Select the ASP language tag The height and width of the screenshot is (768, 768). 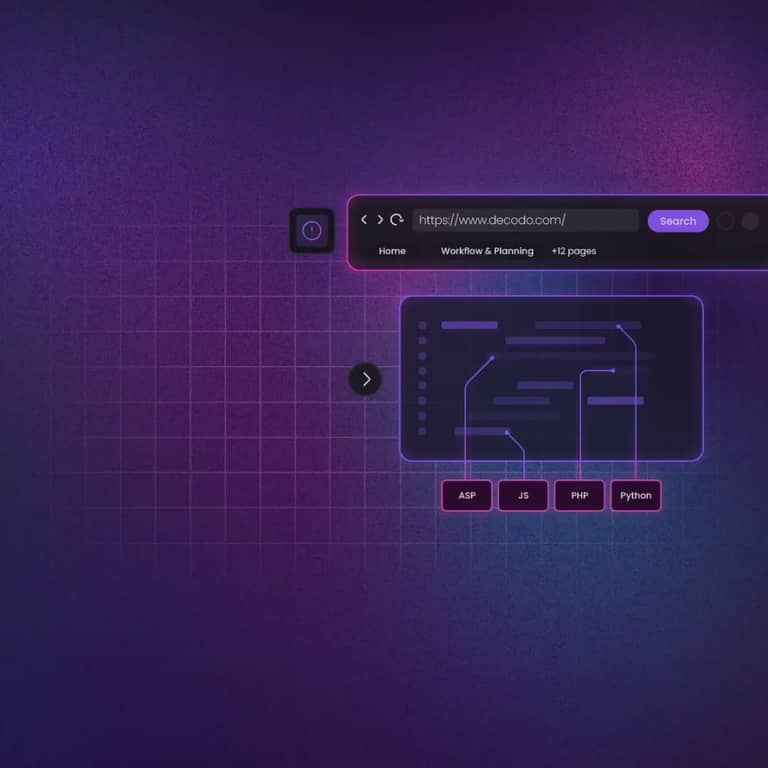click(x=467, y=495)
